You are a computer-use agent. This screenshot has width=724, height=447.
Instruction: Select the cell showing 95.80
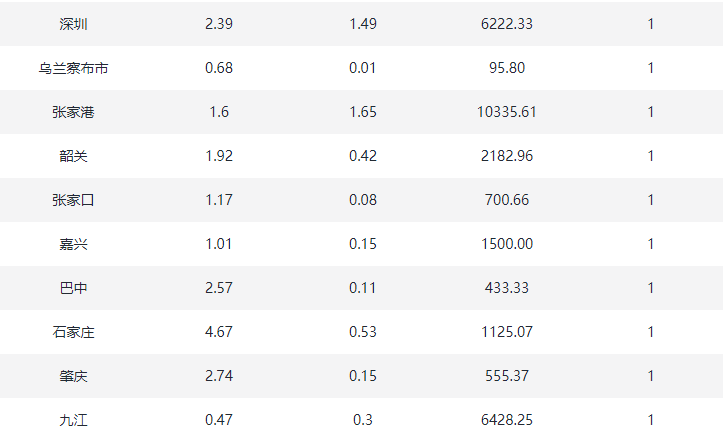pyautogui.click(x=507, y=68)
